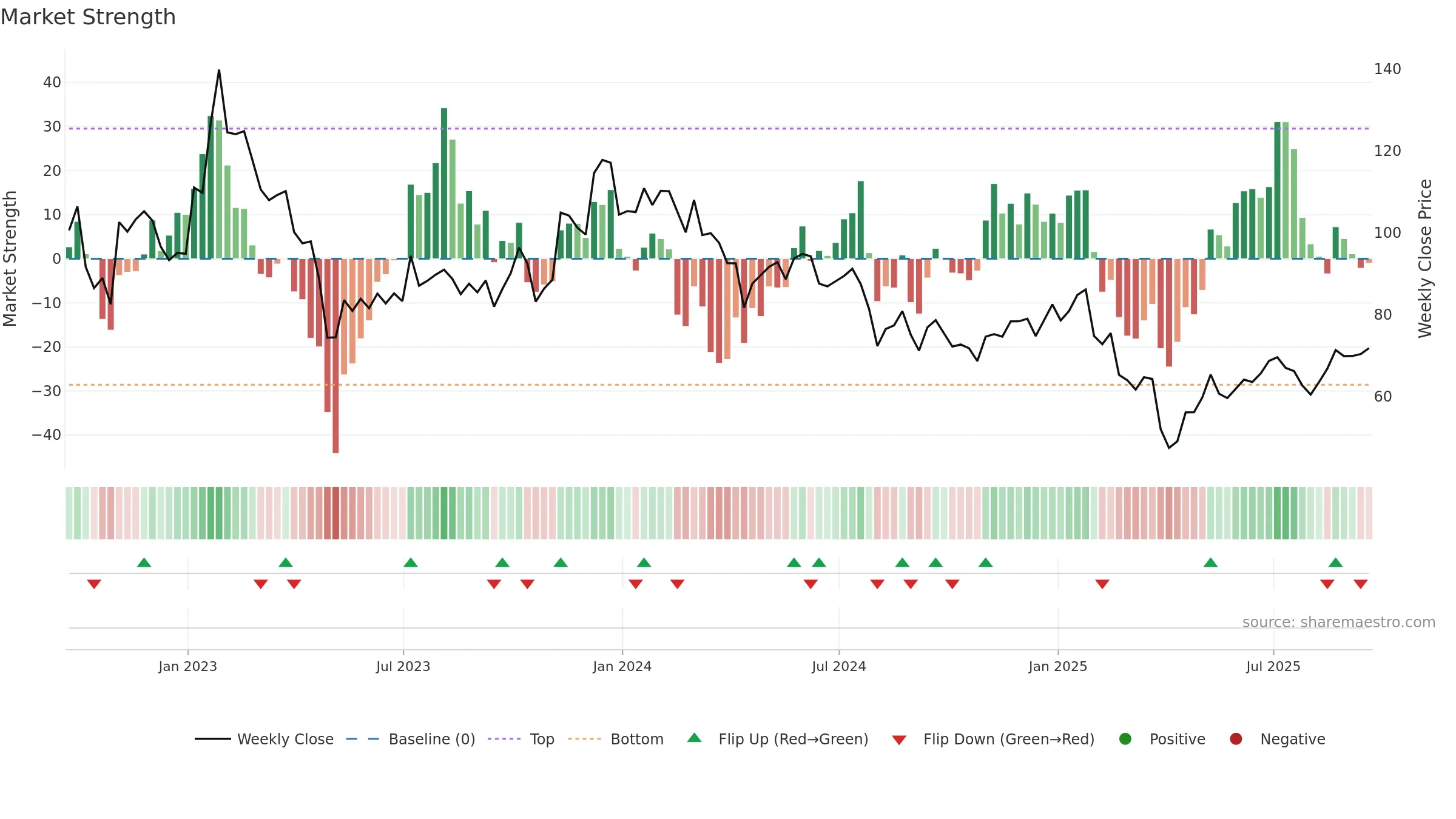Screen dimensions: 1456x819
Task: Click the 140 price axis tick
Action: tap(1387, 69)
